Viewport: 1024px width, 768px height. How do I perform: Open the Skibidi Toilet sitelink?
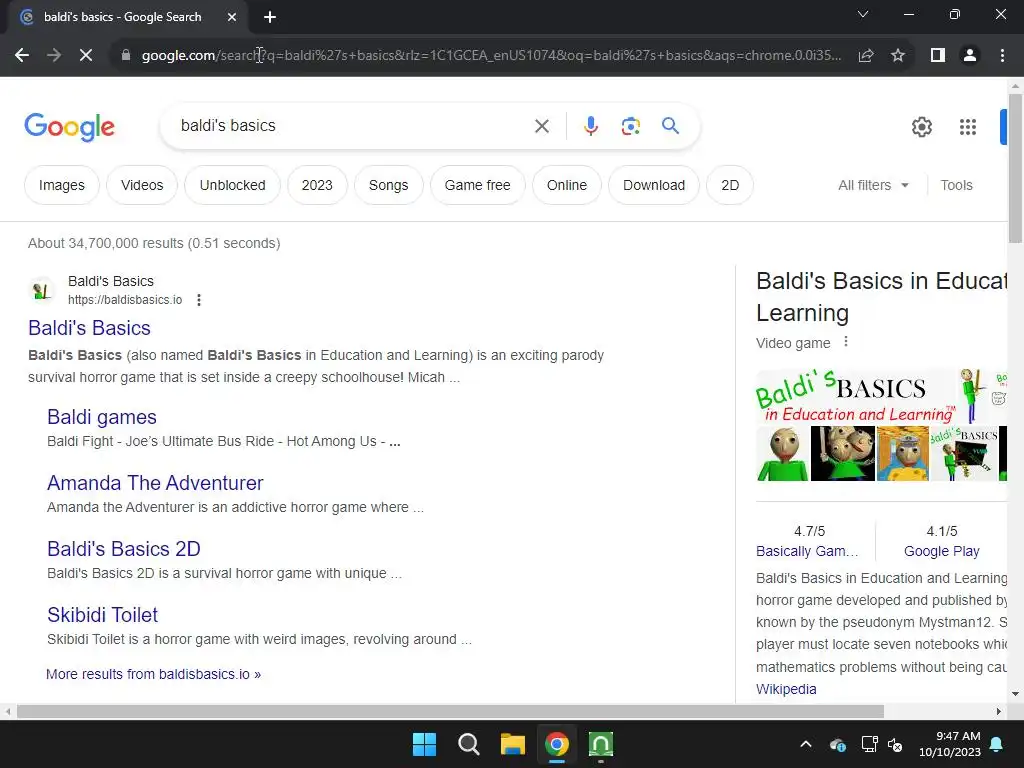(103, 615)
